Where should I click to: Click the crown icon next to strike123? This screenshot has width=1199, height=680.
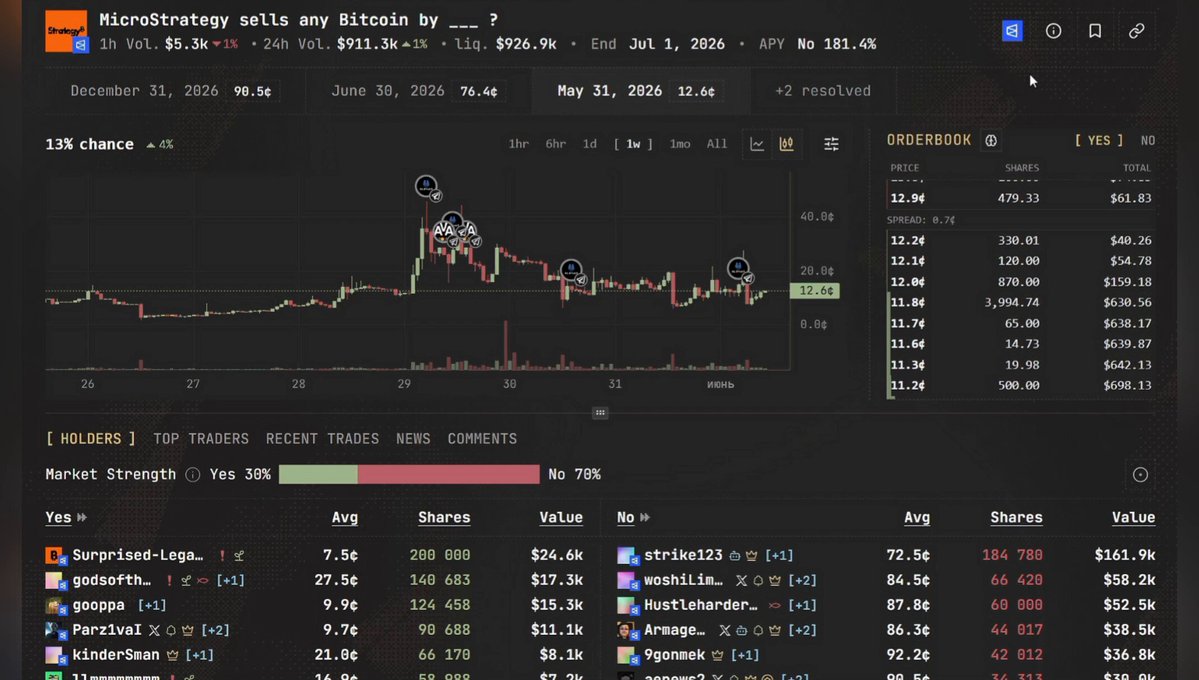point(752,555)
